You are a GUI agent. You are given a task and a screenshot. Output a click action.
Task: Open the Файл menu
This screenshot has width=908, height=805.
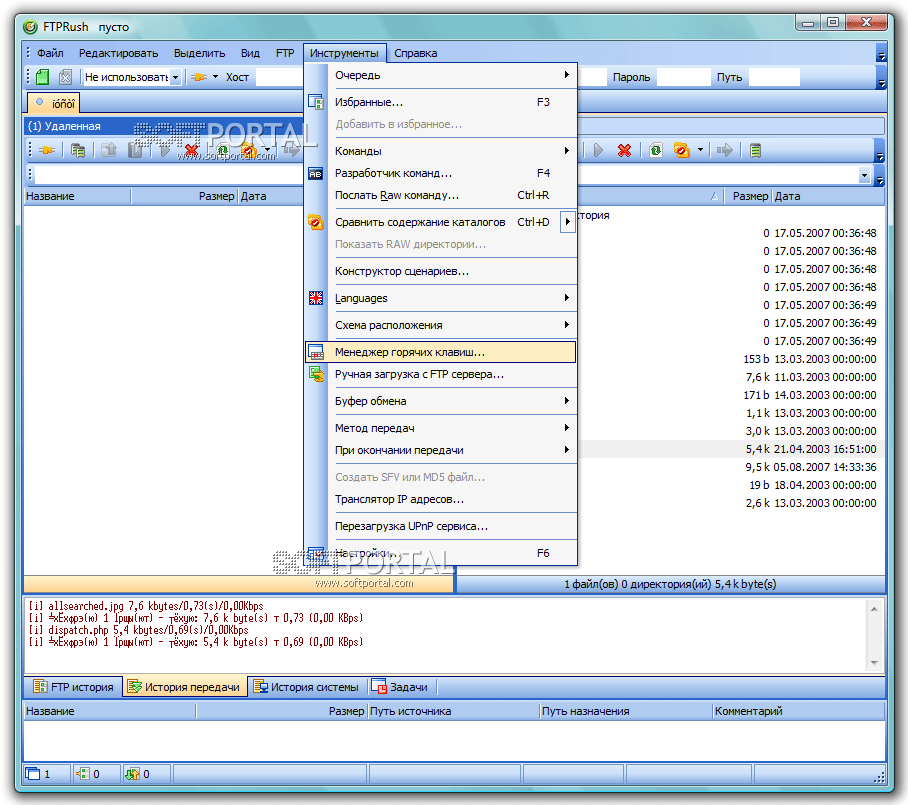(x=50, y=53)
